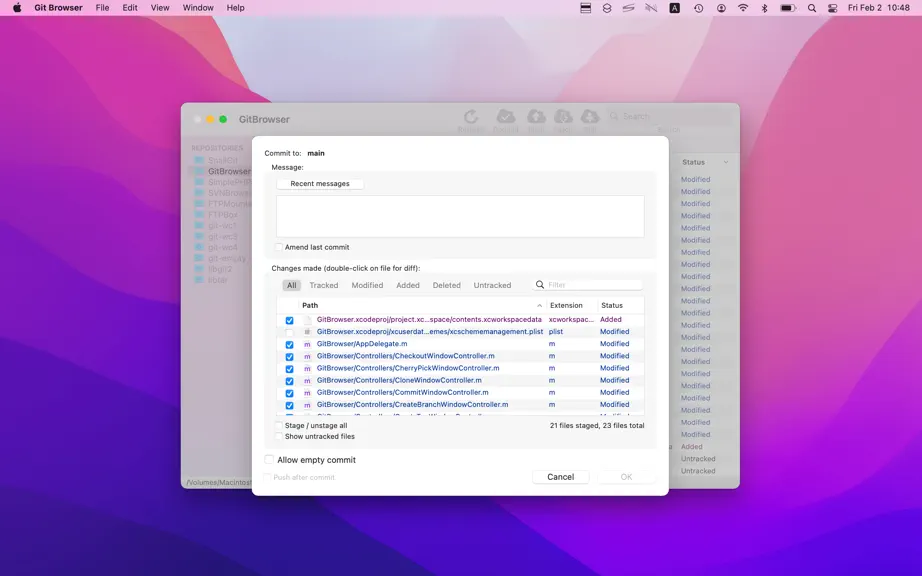The height and width of the screenshot is (576, 922).
Task: Click the cloud up-arrow Push toolbar icon
Action: click(536, 116)
